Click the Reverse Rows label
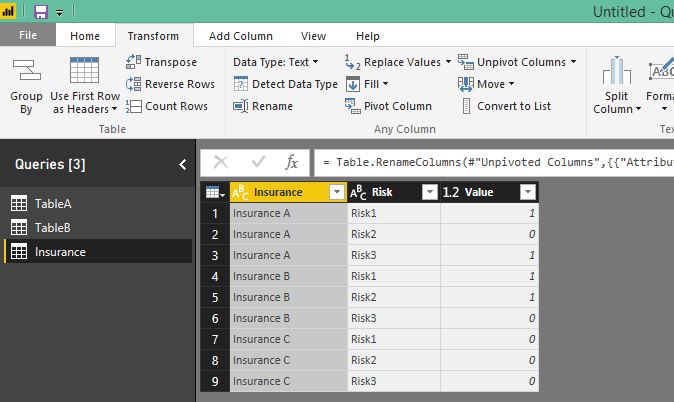Screen dimensions: 674x402 (x=180, y=84)
